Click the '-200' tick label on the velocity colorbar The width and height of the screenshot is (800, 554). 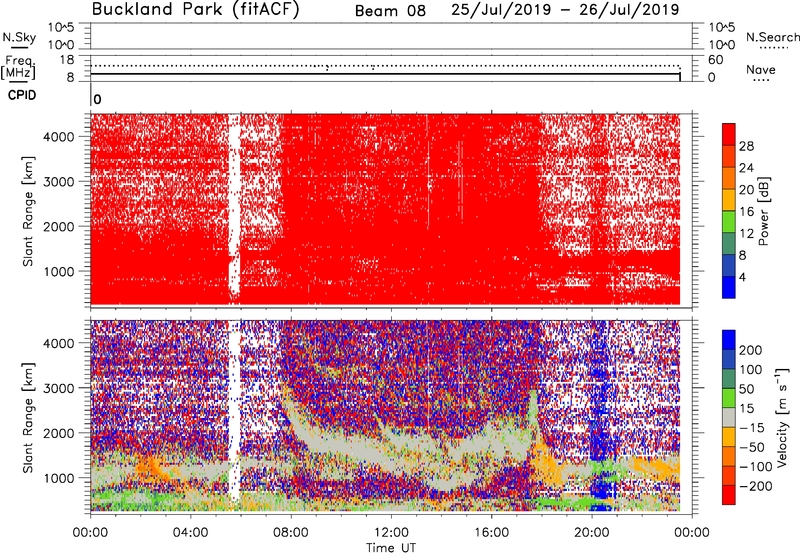coord(756,486)
